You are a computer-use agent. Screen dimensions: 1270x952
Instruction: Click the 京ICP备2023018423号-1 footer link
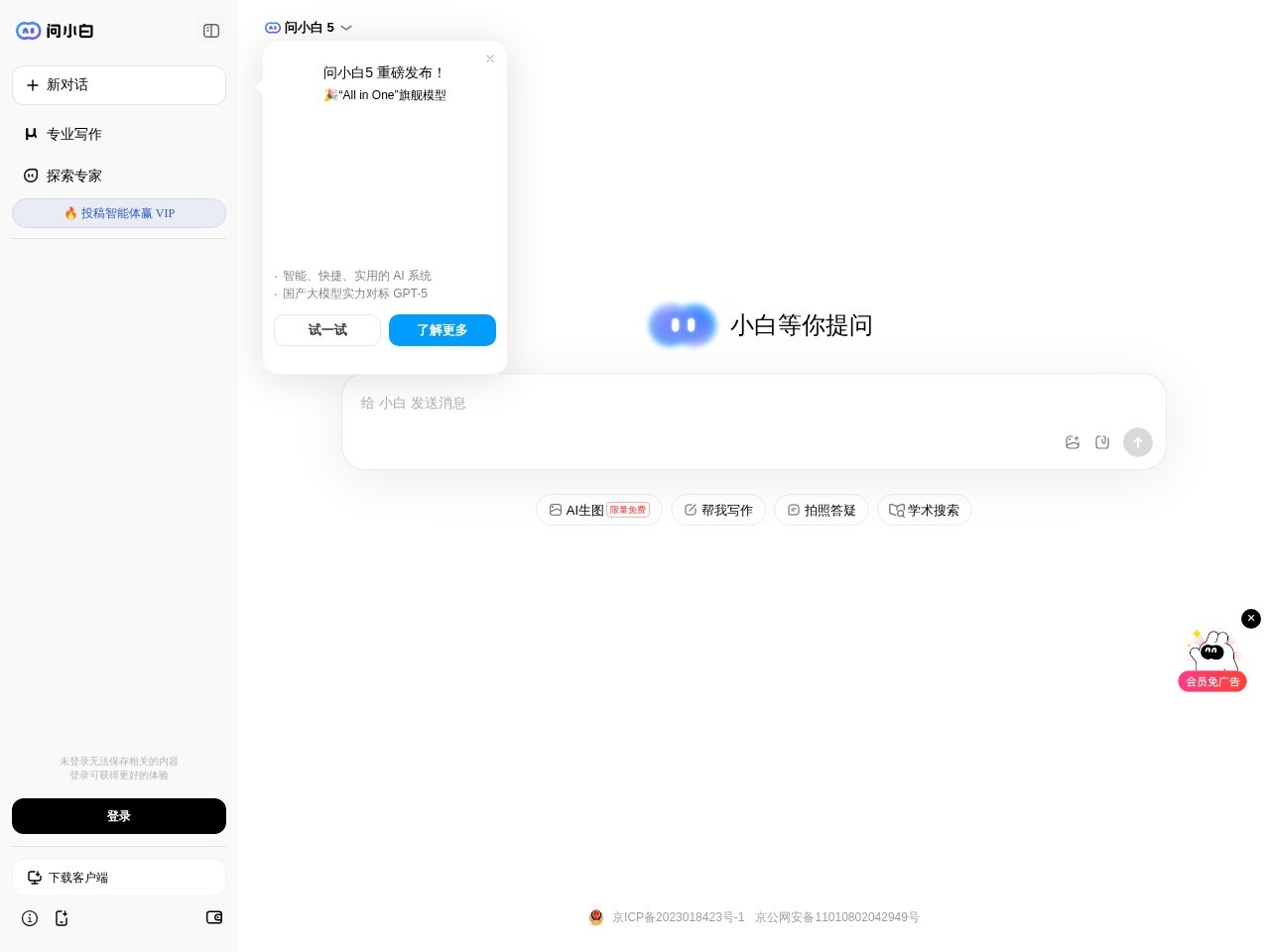tap(678, 917)
